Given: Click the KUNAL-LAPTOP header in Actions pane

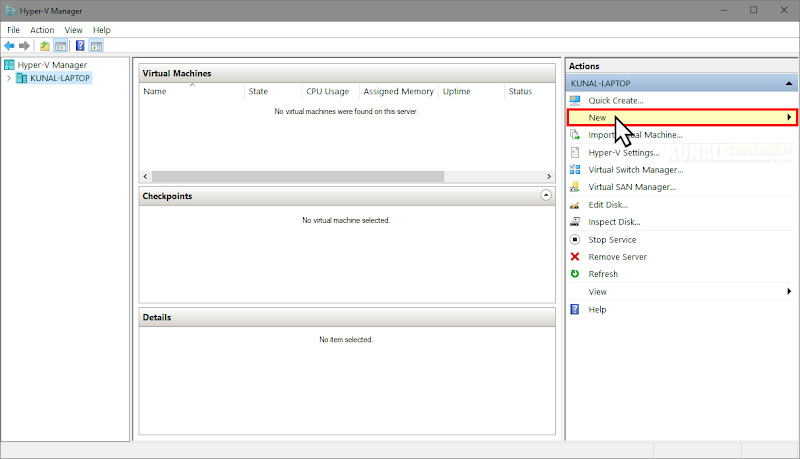Looking at the screenshot, I should tap(682, 83).
